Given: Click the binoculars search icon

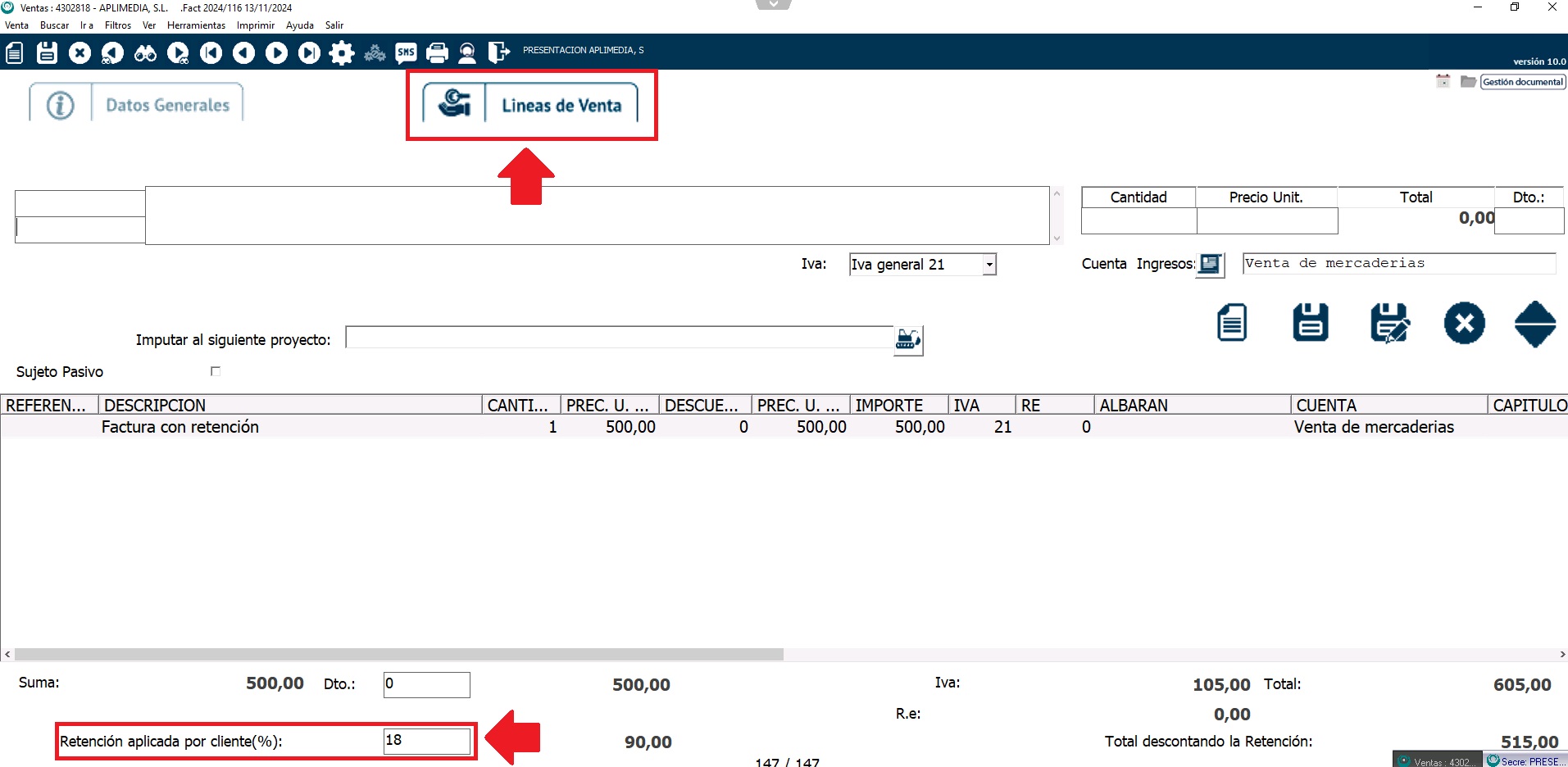Looking at the screenshot, I should pyautogui.click(x=145, y=53).
